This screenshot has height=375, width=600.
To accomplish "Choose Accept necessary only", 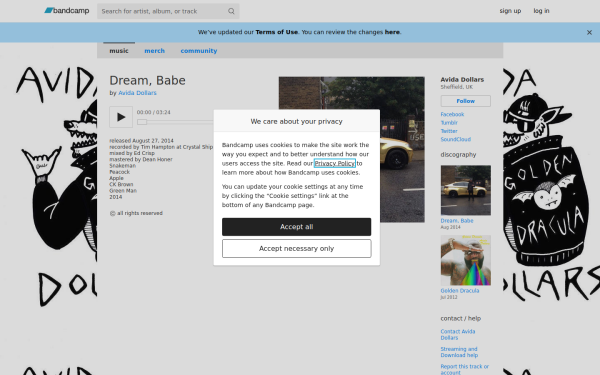I will [297, 248].
